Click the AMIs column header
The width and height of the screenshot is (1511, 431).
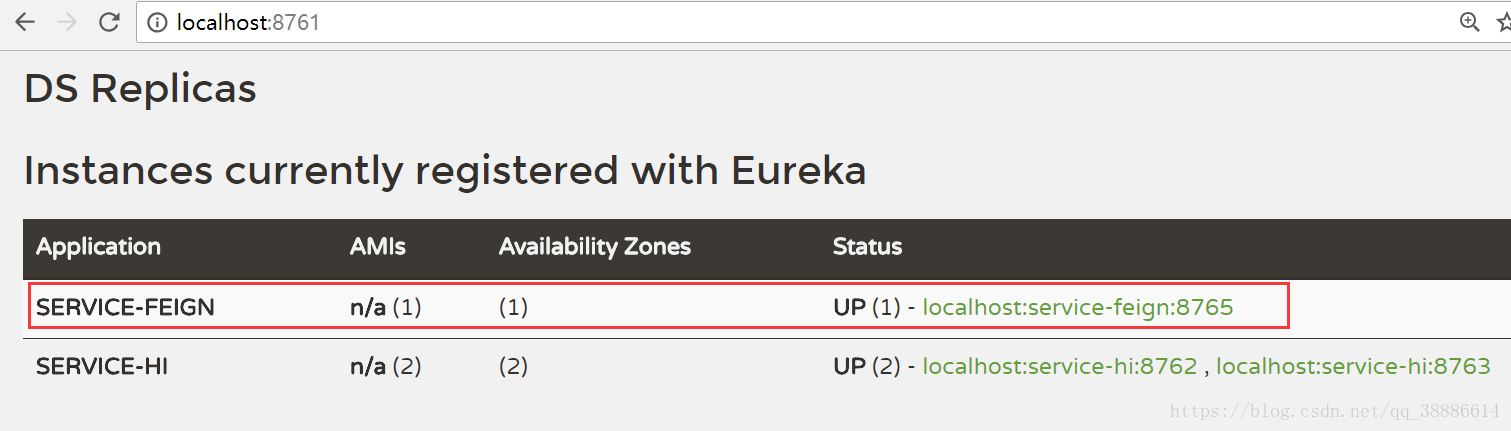click(x=378, y=246)
